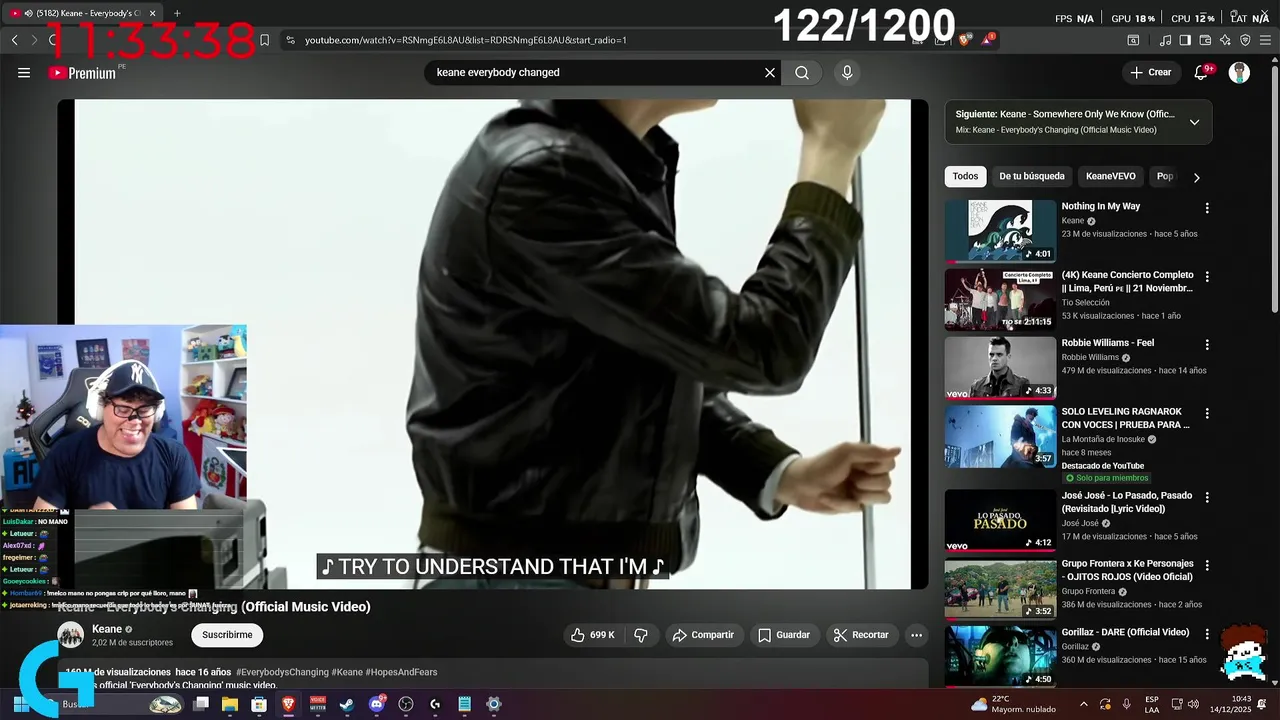
Task: Open the account avatar menu
Action: coord(1239,72)
